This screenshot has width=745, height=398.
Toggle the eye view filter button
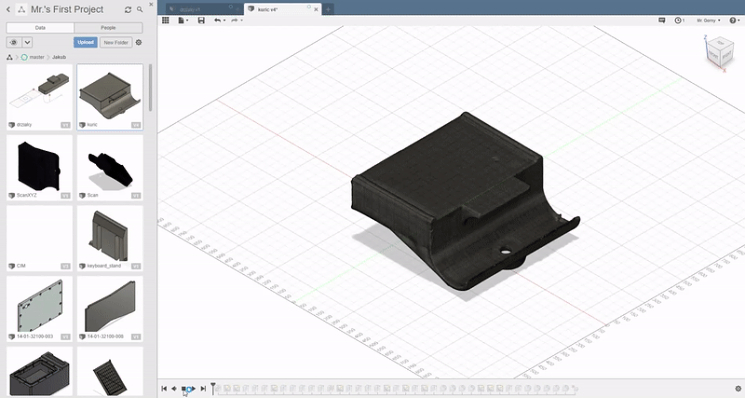pyautogui.click(x=13, y=42)
